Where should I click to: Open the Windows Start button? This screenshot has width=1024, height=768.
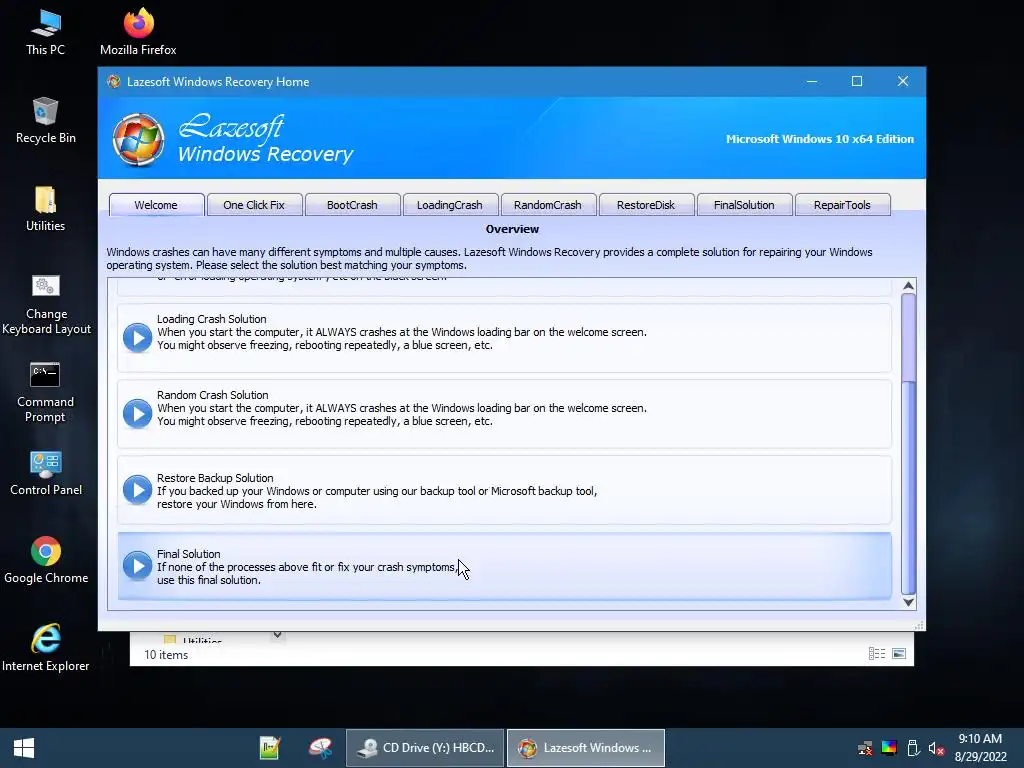click(24, 748)
